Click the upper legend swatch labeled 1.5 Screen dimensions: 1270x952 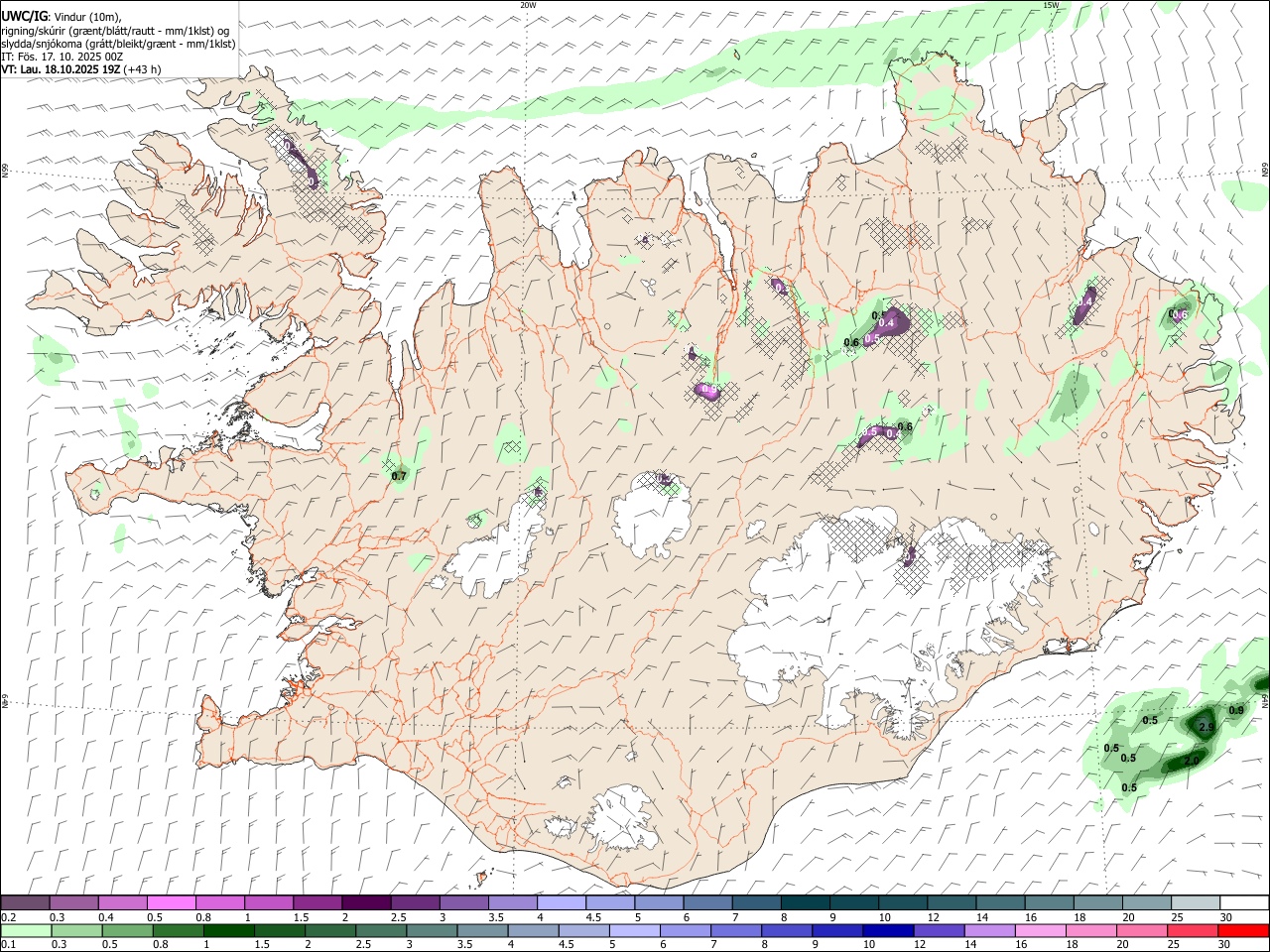pyautogui.click(x=317, y=903)
